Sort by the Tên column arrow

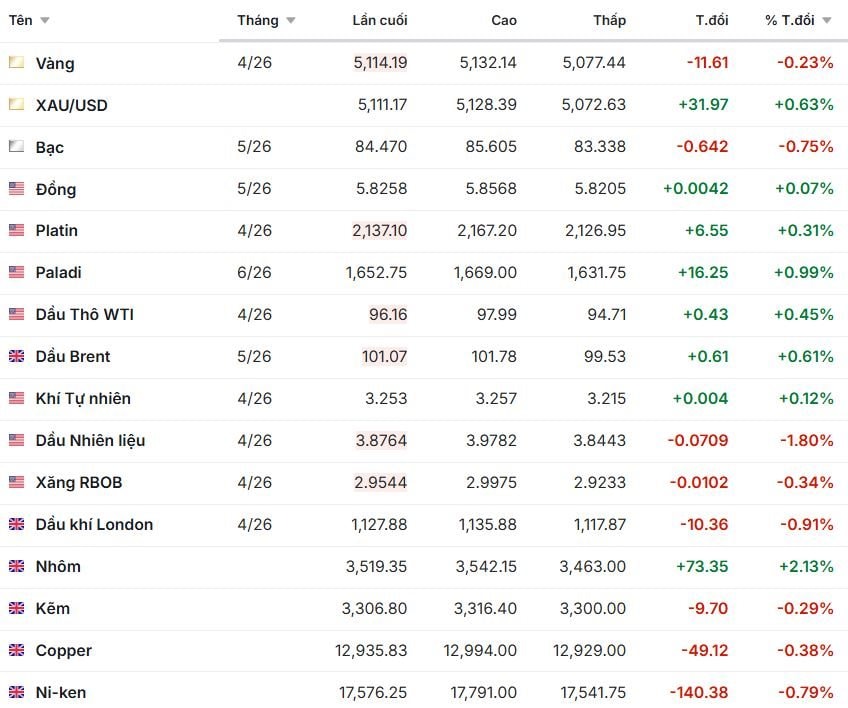pos(45,21)
